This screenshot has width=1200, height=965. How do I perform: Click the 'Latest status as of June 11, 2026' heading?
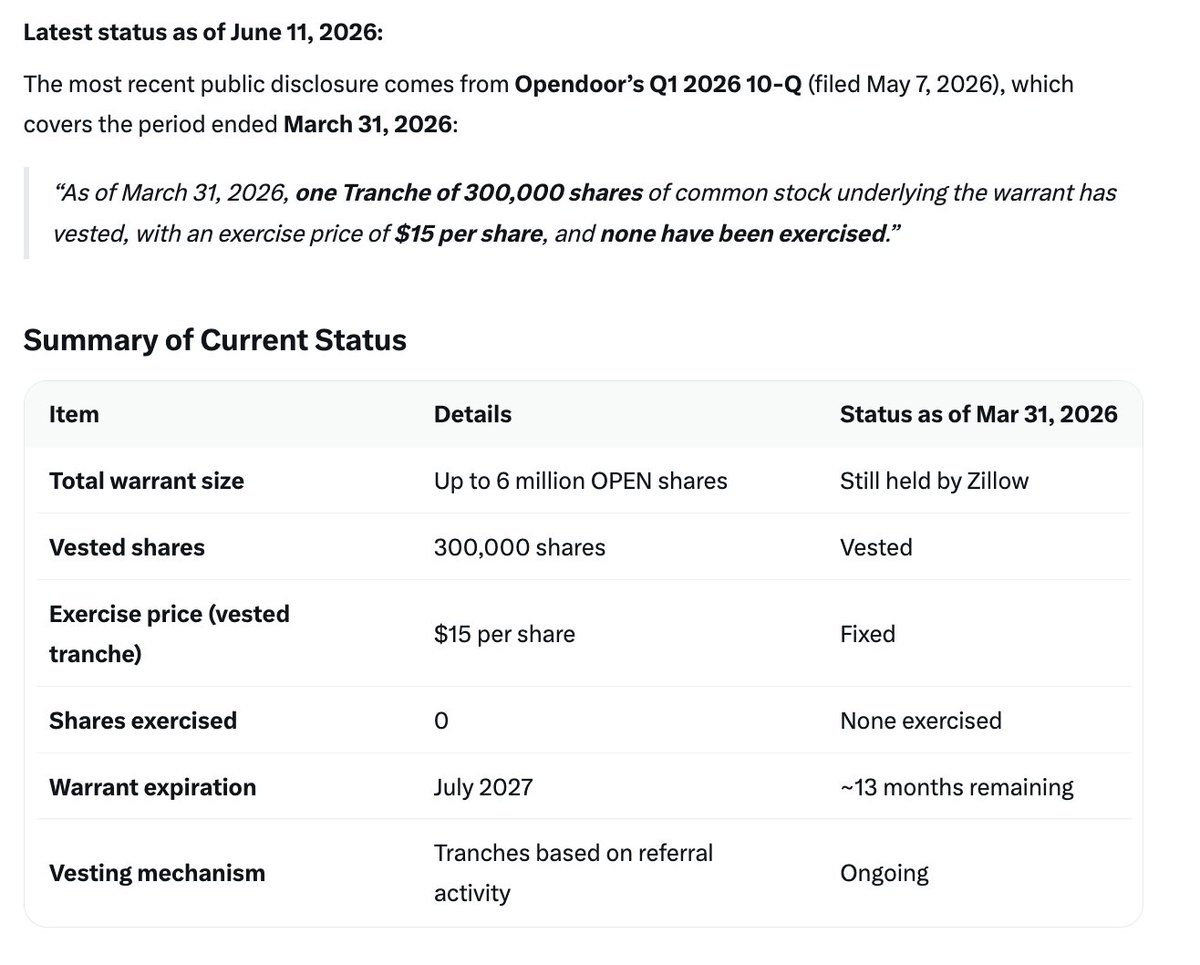coord(203,33)
